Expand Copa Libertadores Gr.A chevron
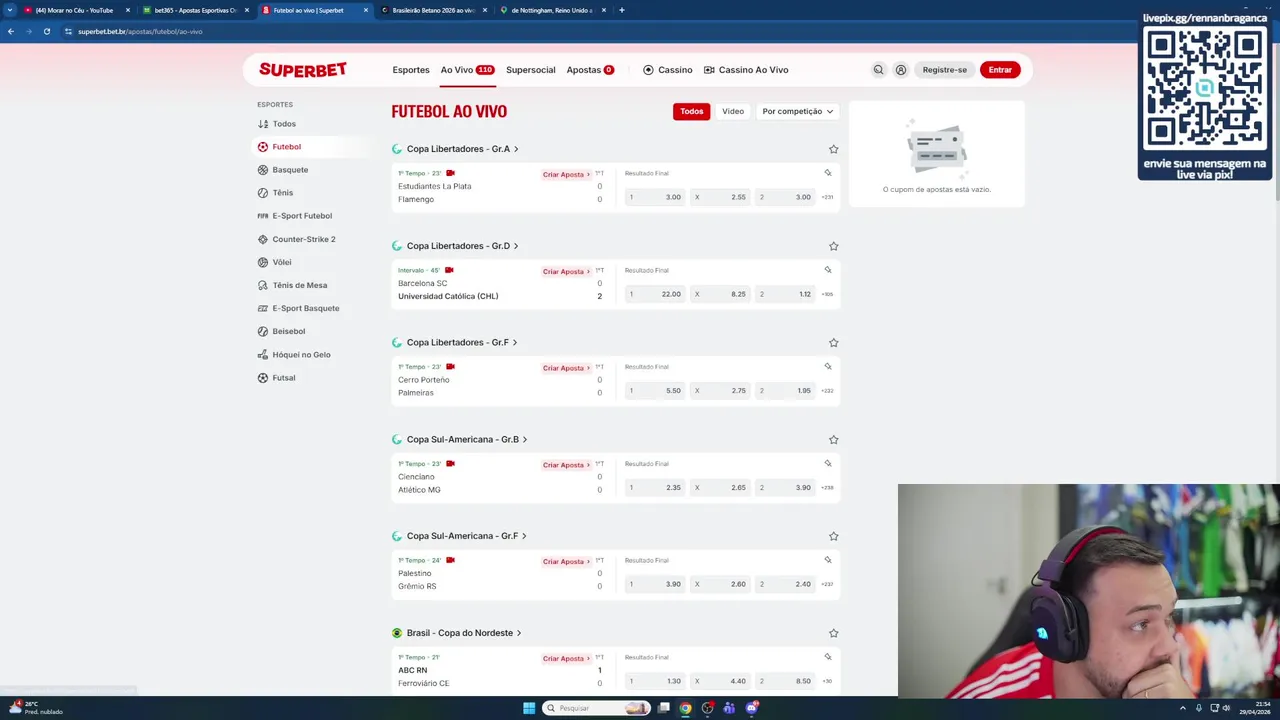Image resolution: width=1280 pixels, height=720 pixels. pos(516,149)
